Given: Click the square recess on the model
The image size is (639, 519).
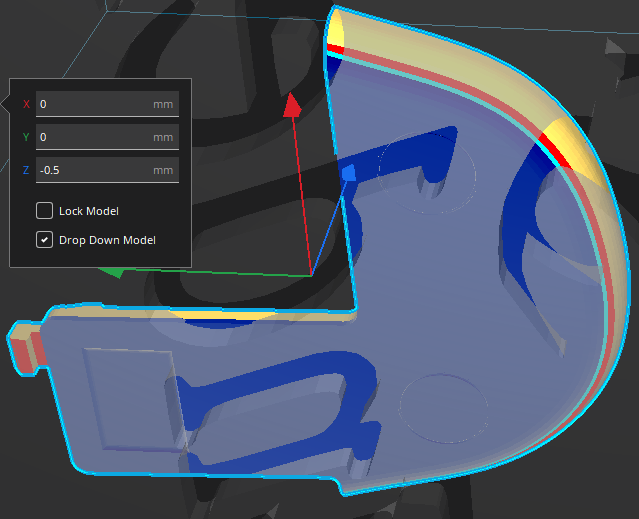Looking at the screenshot, I should click(130, 399).
